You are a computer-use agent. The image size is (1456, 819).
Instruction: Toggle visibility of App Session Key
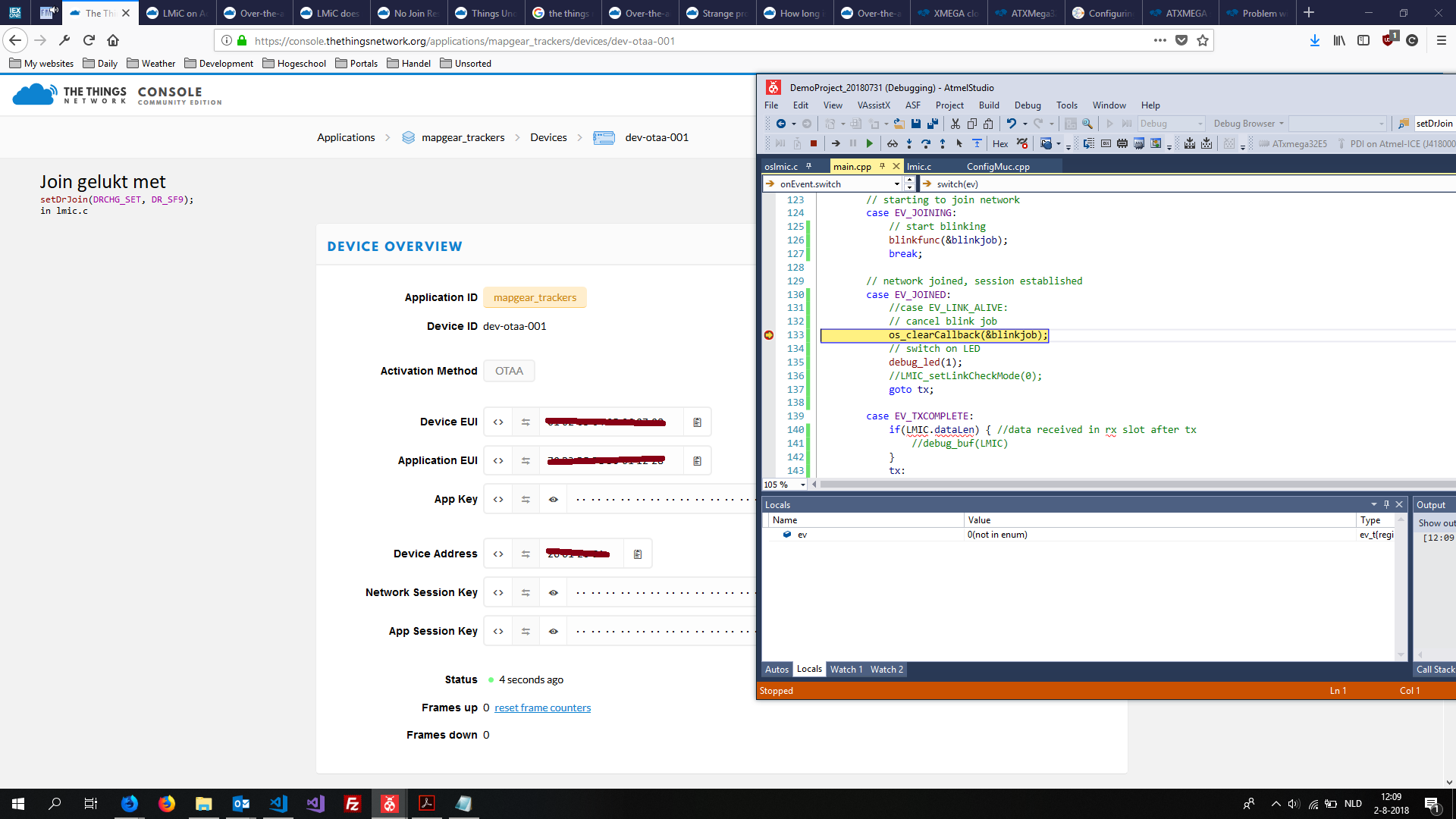[x=554, y=631]
